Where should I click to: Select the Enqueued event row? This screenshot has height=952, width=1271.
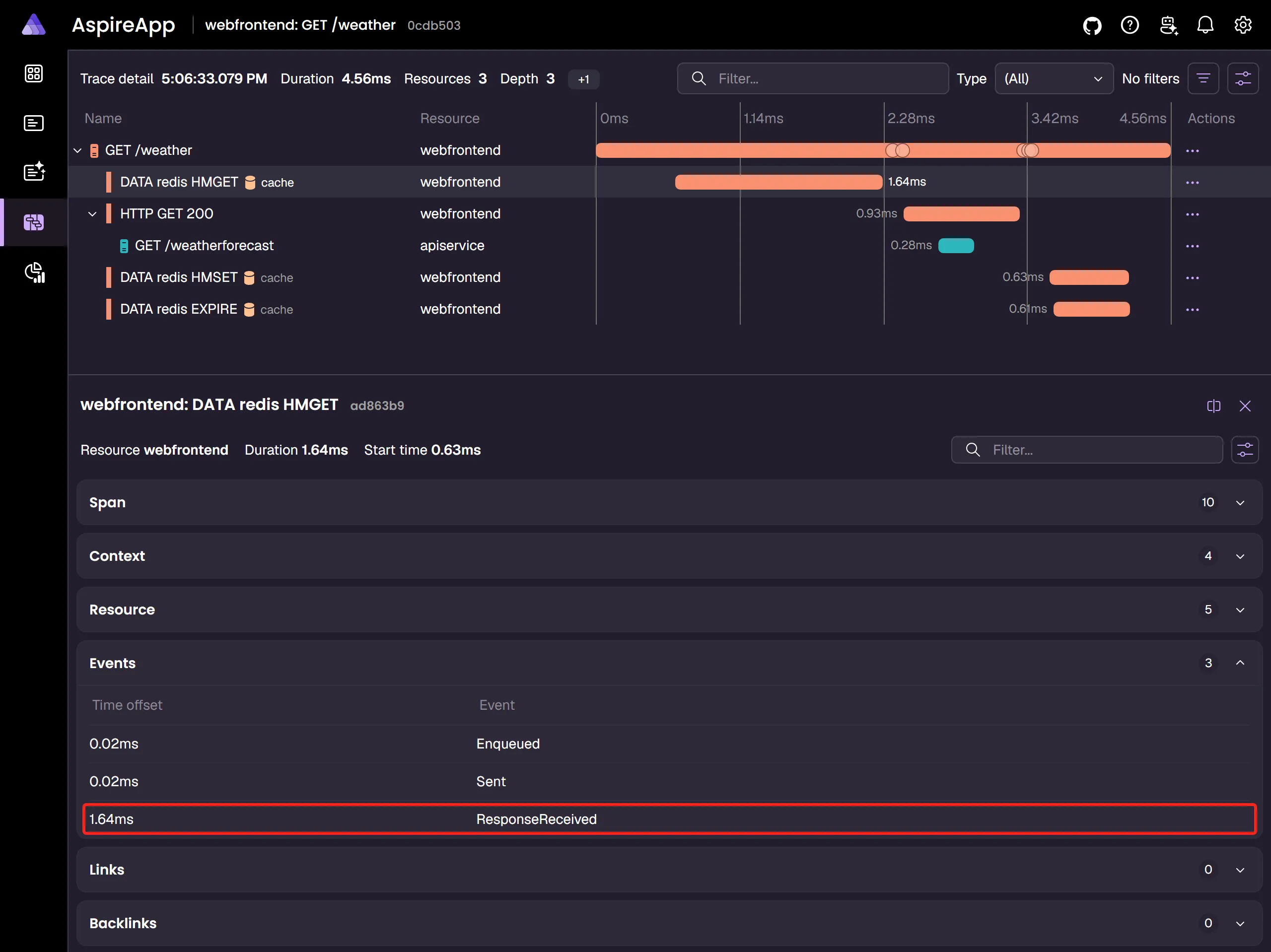[x=669, y=744]
